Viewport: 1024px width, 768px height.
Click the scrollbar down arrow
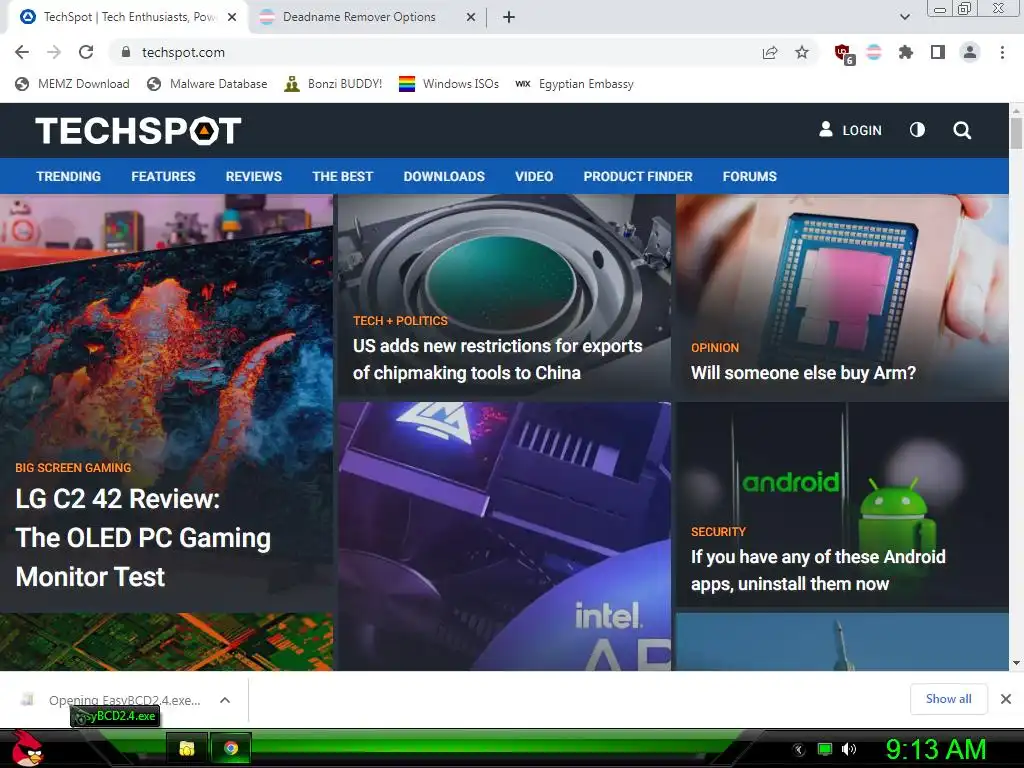1016,664
